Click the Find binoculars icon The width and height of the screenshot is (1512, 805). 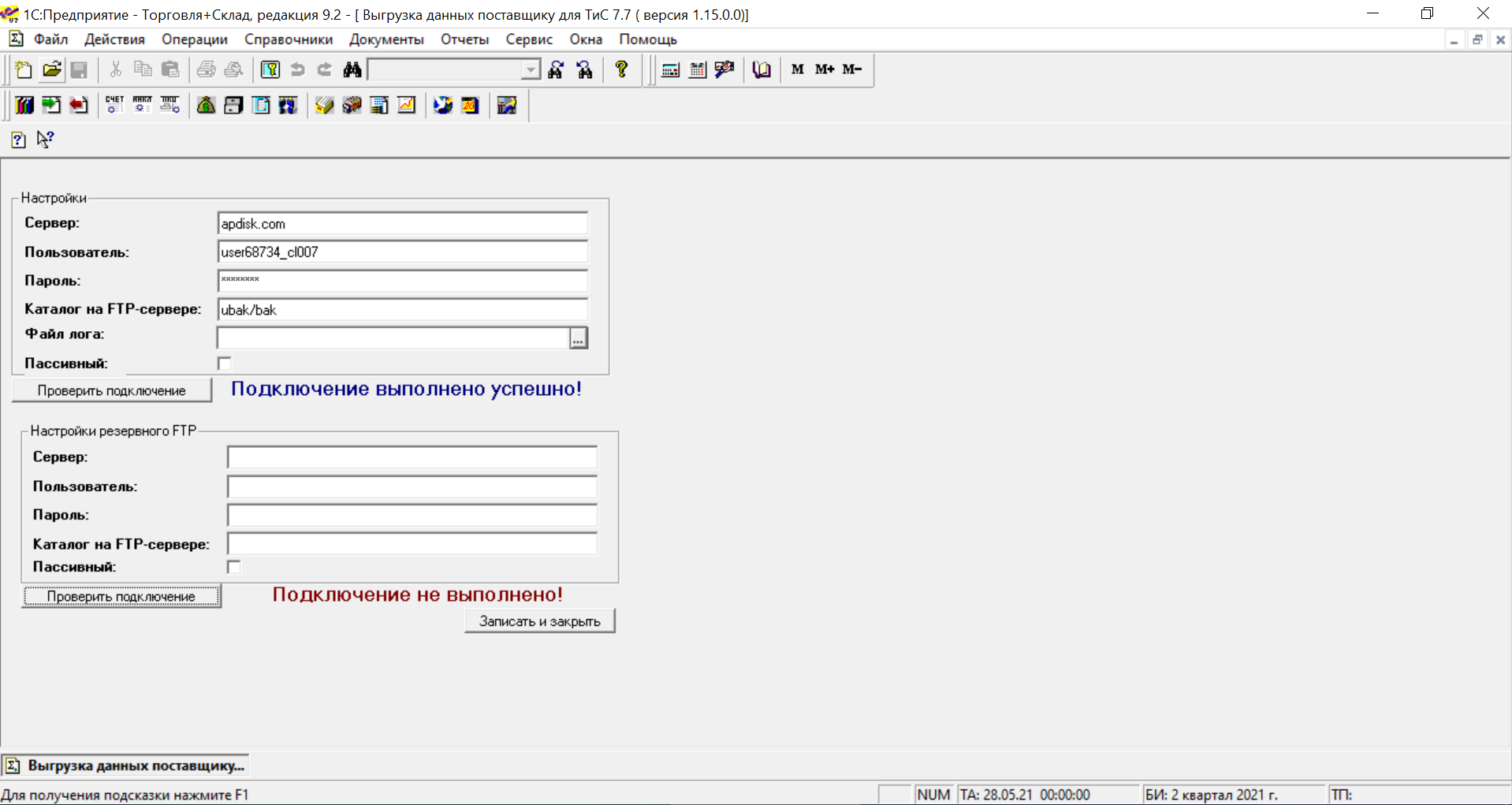click(x=352, y=69)
